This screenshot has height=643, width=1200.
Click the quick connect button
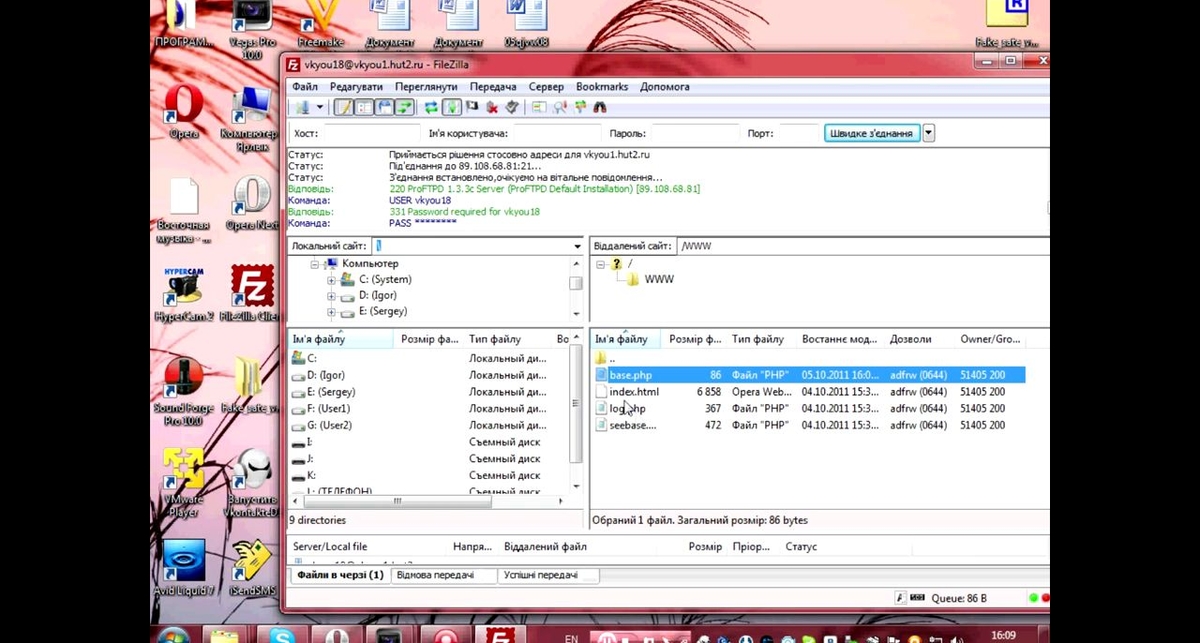pos(872,133)
